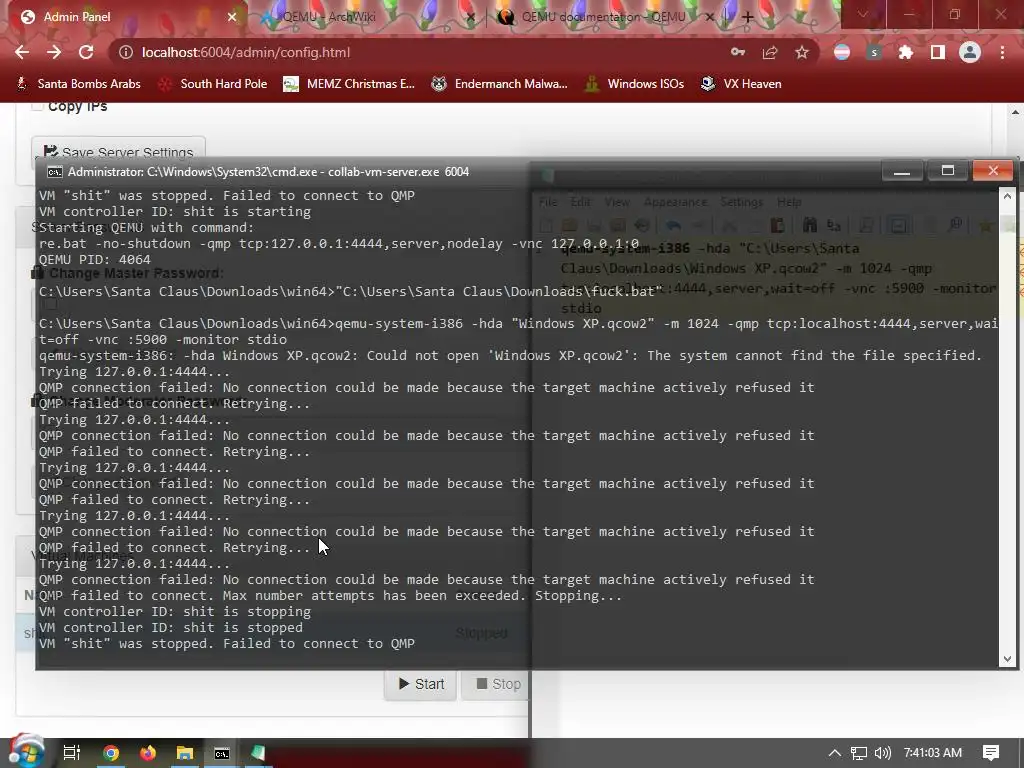Screen dimensions: 1024x768
Task: Click the 'QEMU PID: 4064' line
Action: pyautogui.click(x=95, y=259)
